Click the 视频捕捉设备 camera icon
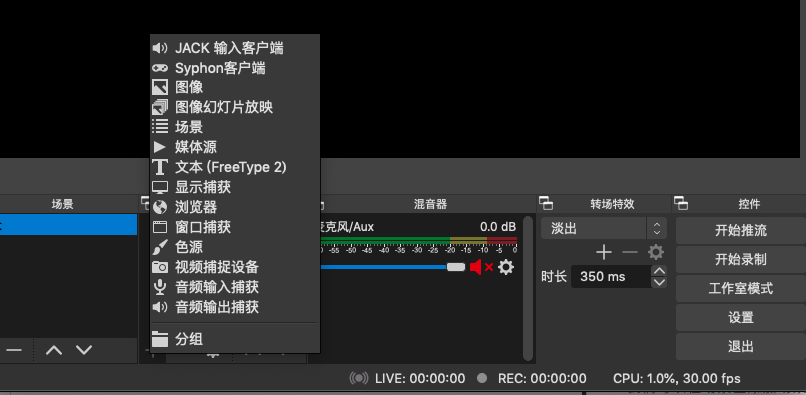 point(160,267)
